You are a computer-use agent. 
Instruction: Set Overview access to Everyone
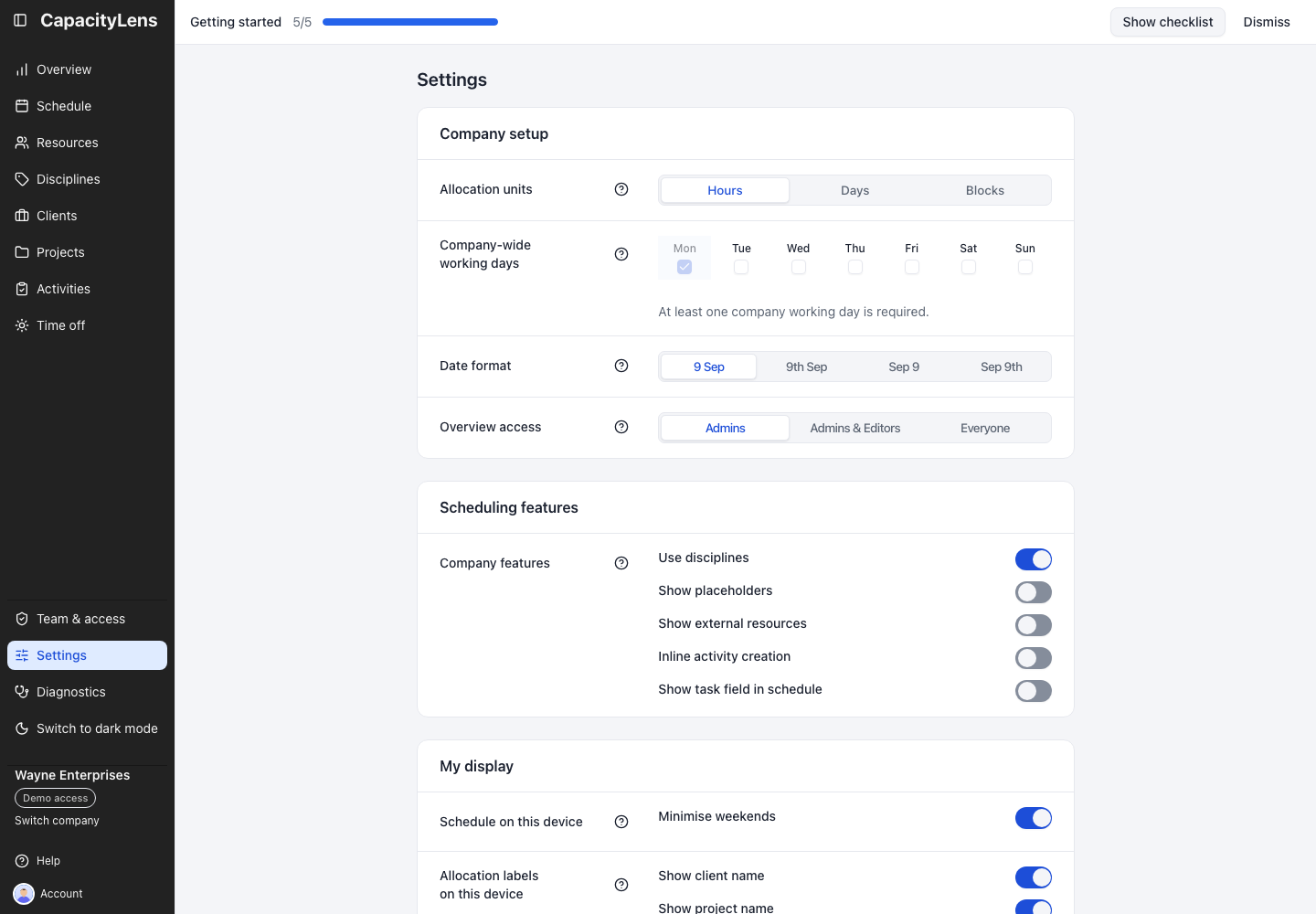click(985, 428)
